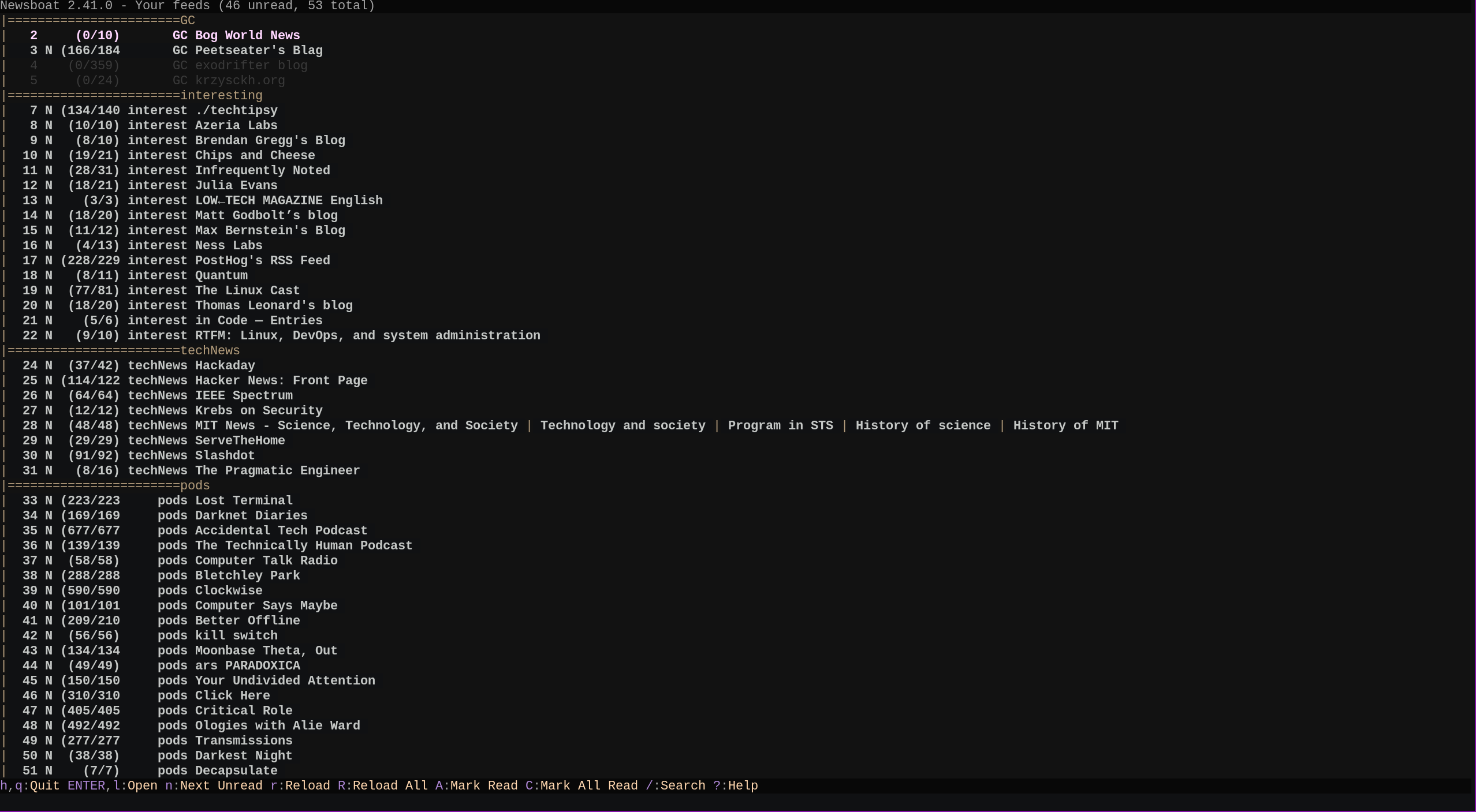Image resolution: width=1476 pixels, height=812 pixels.
Task: Click the Newsboat title bar showing unread count
Action: 187,6
